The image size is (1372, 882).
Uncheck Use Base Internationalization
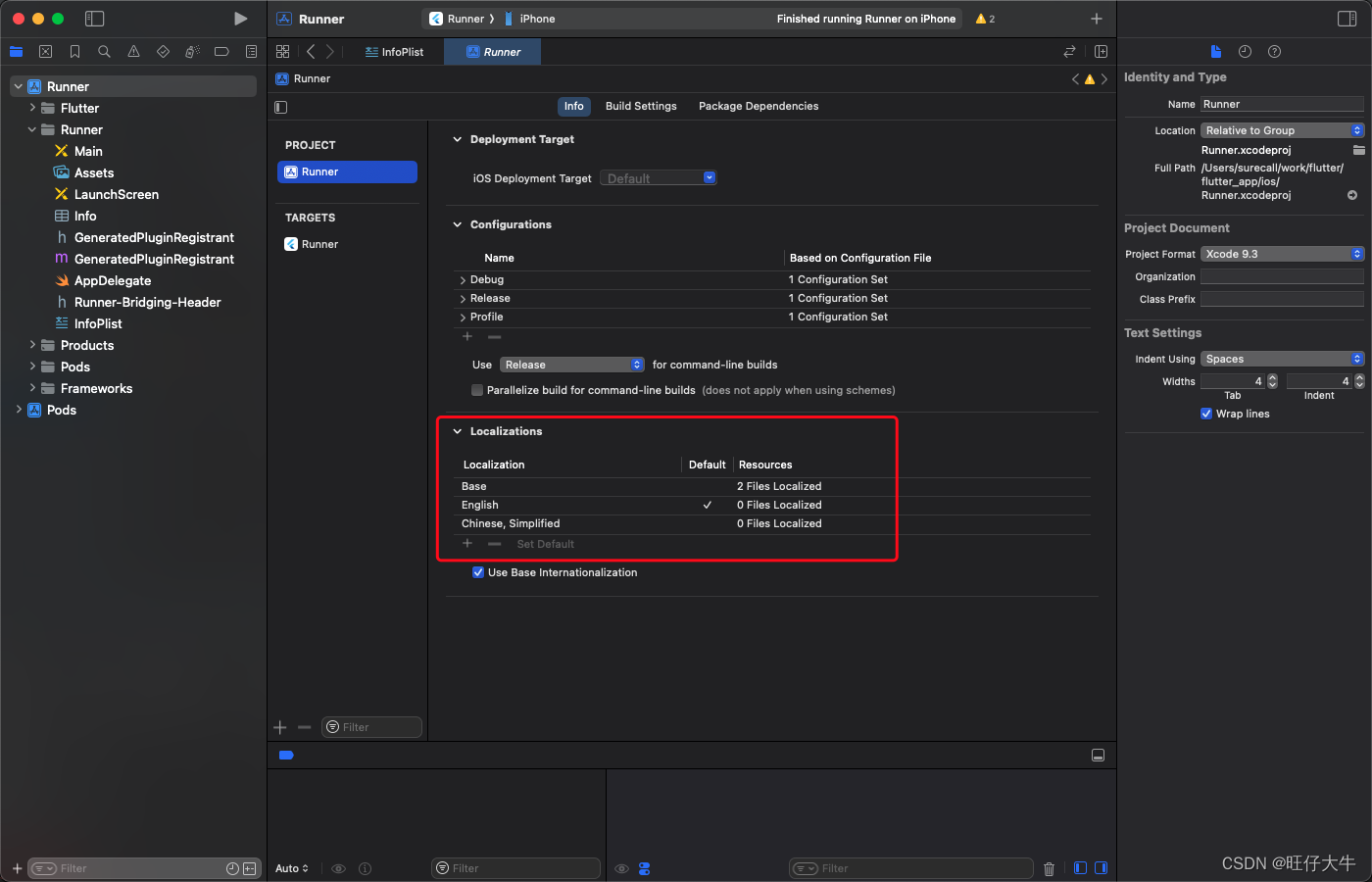(x=478, y=572)
